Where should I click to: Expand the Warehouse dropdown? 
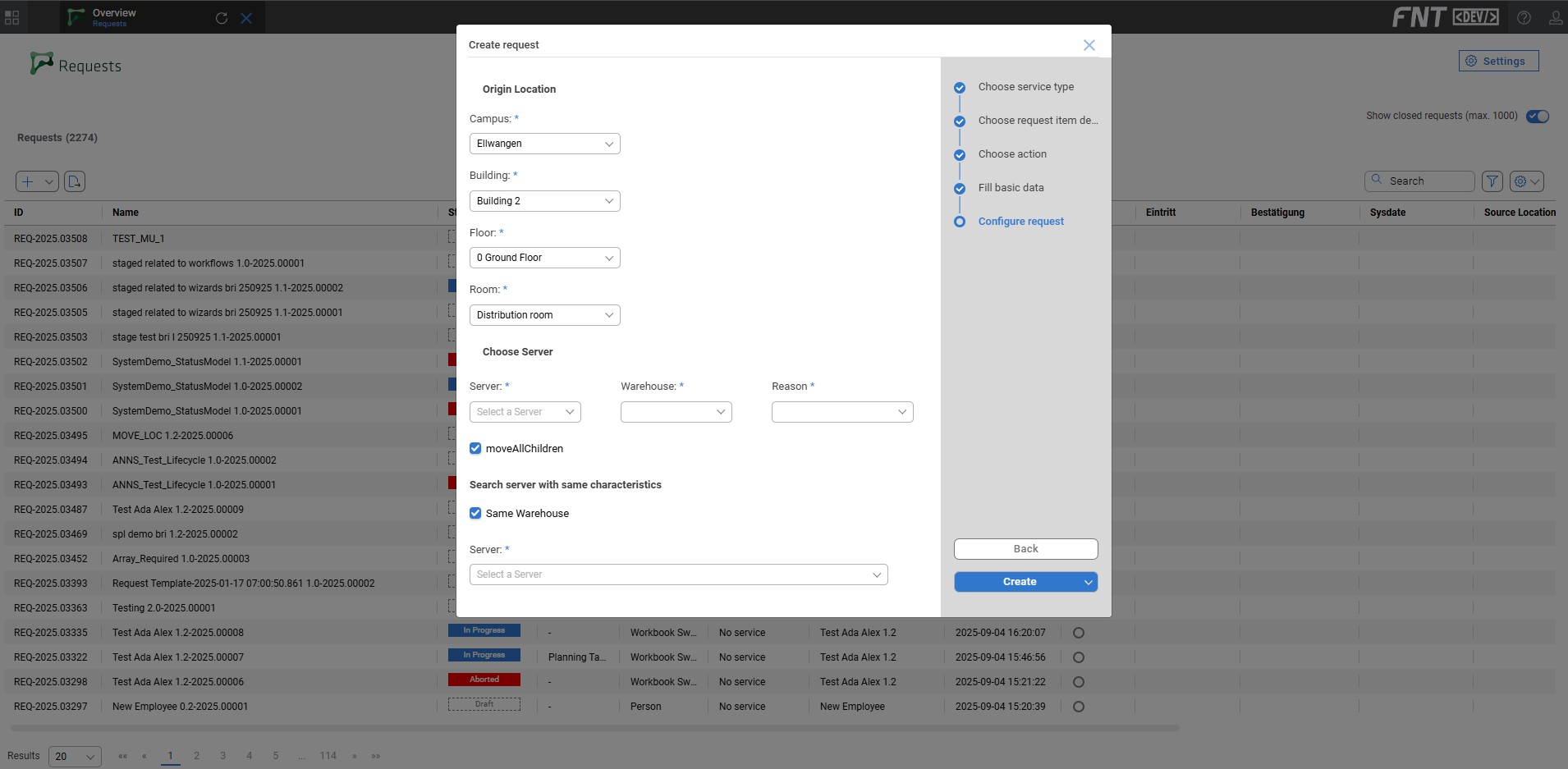[x=676, y=412]
